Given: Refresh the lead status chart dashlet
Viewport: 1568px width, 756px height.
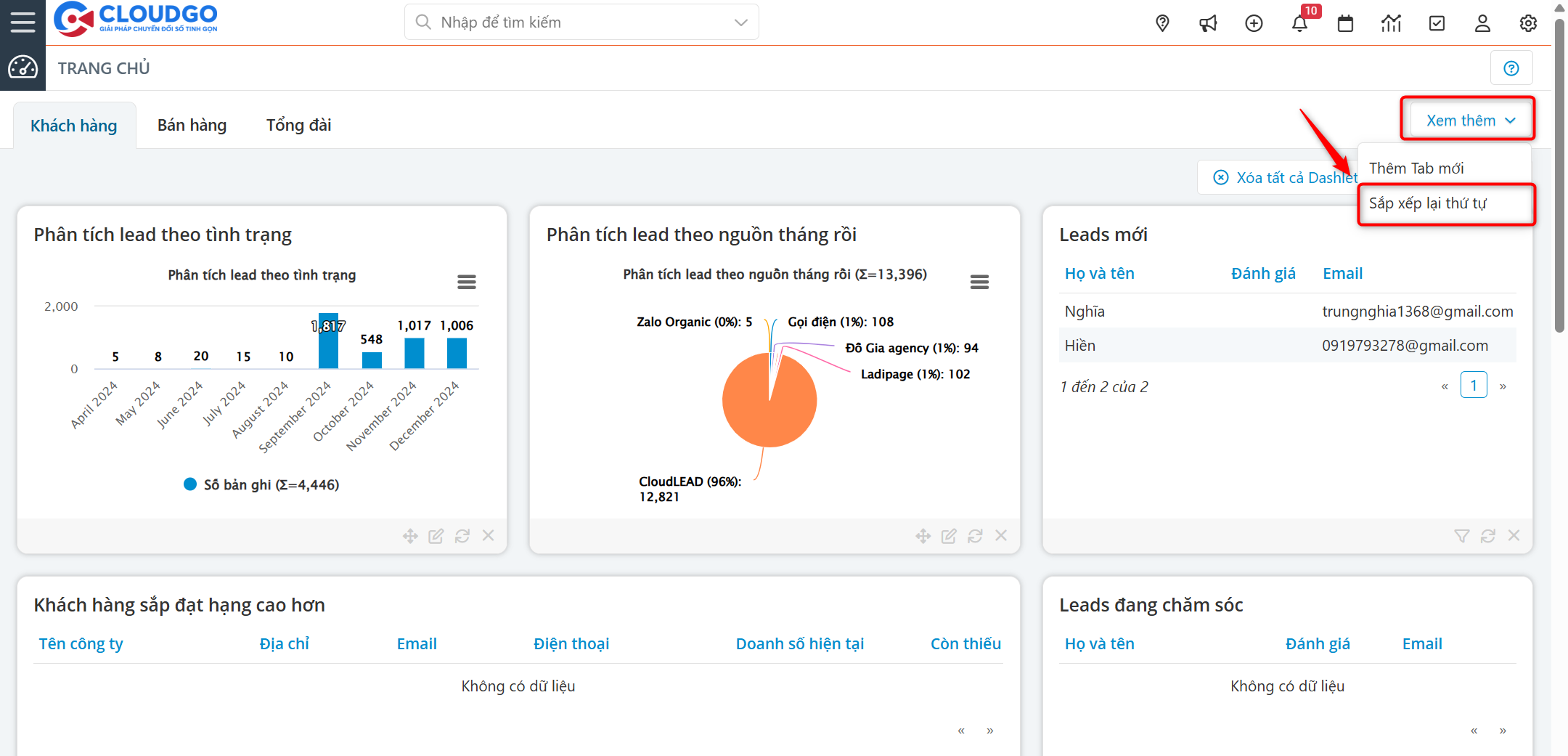Looking at the screenshot, I should coord(462,536).
